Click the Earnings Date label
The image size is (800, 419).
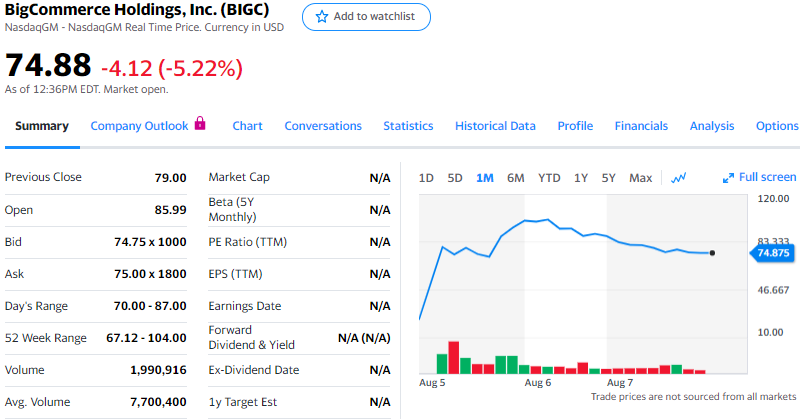point(244,306)
